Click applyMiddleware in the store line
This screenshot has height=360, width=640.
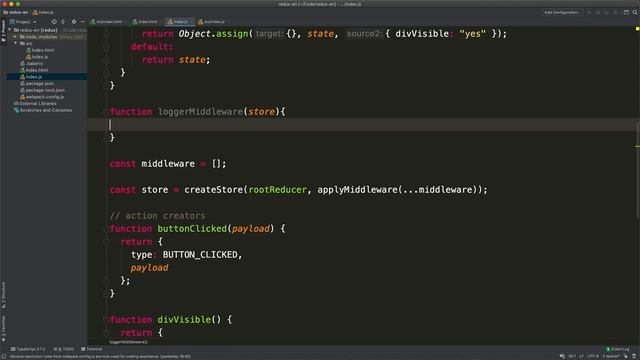point(357,190)
